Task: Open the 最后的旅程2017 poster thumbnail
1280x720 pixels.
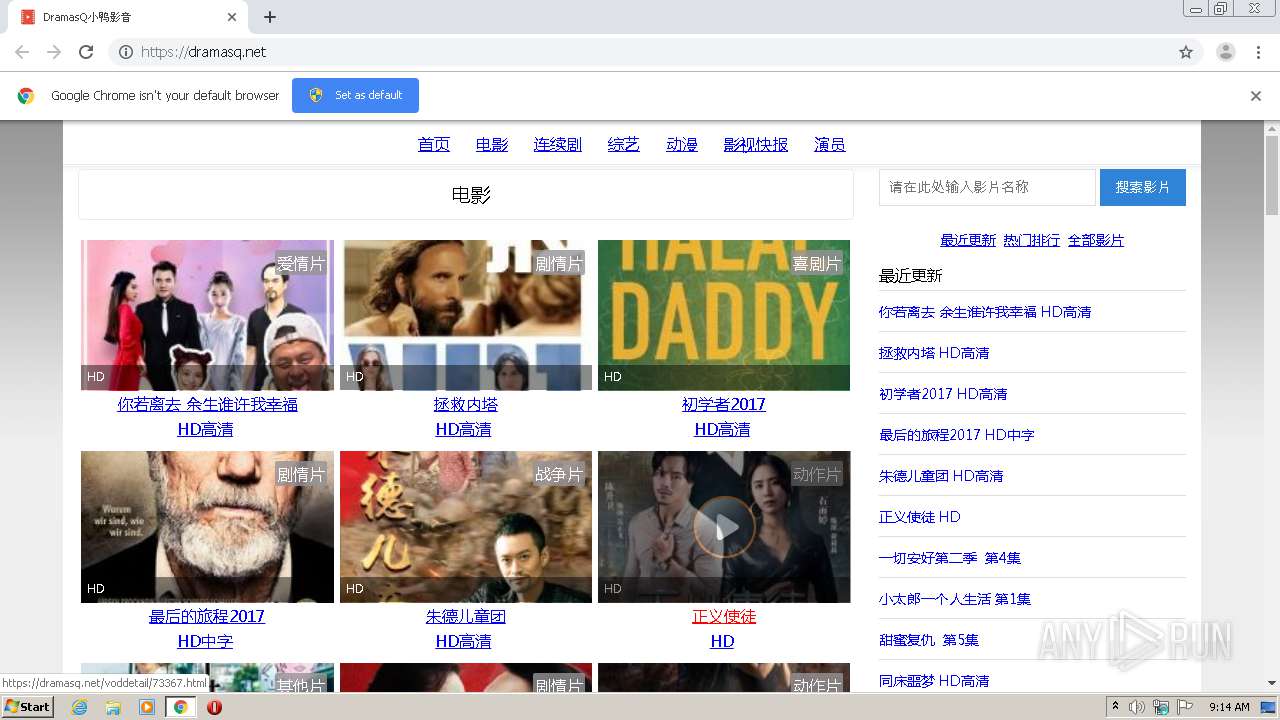Action: tap(207, 527)
